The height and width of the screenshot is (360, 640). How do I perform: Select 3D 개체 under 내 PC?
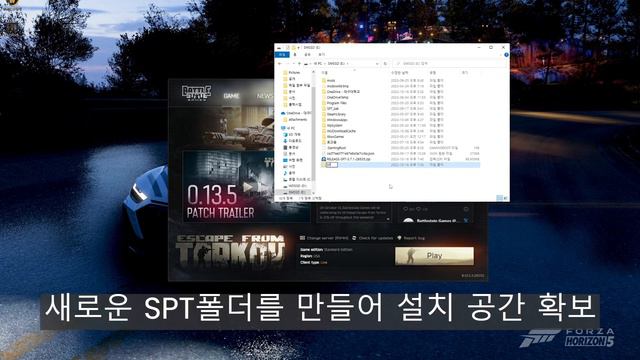[294, 134]
